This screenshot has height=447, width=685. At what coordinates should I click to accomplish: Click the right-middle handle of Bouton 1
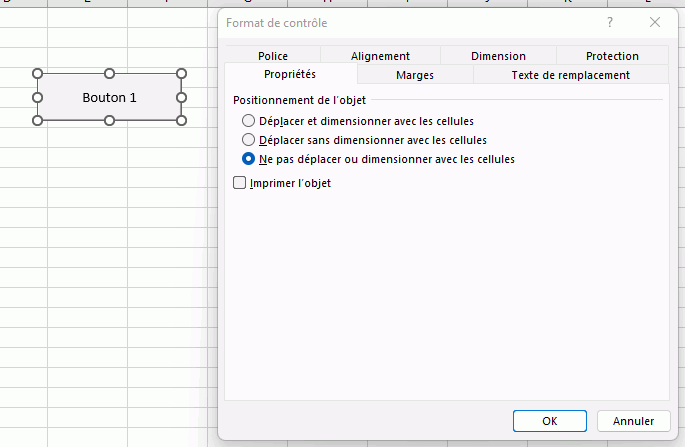click(182, 97)
